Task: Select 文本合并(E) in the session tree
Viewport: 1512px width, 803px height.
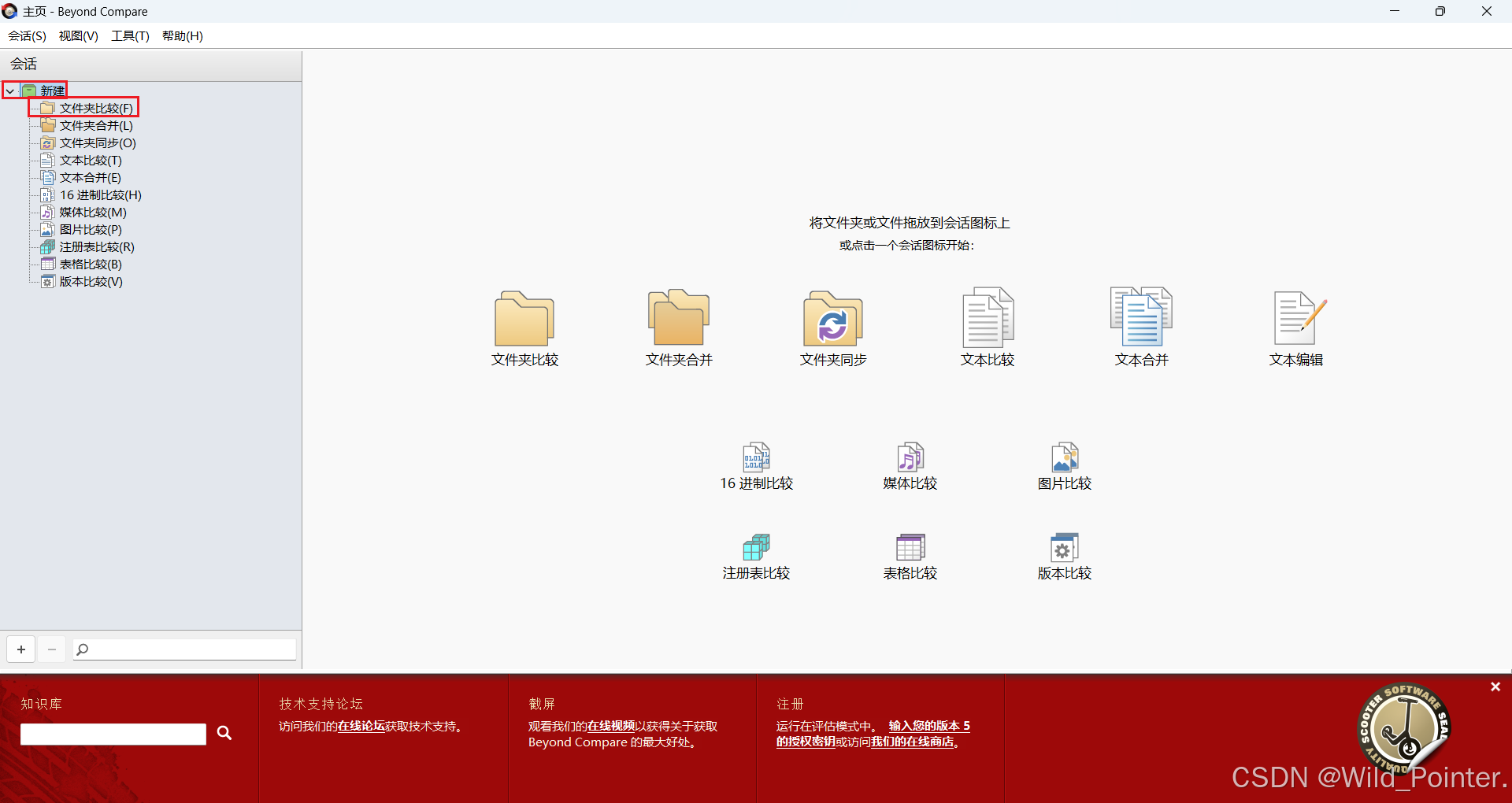Action: click(x=91, y=177)
